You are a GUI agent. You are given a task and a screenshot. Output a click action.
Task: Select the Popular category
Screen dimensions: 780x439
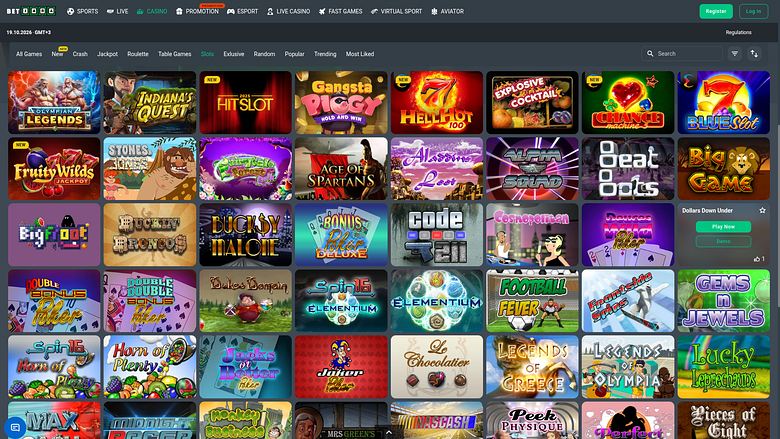click(x=294, y=54)
